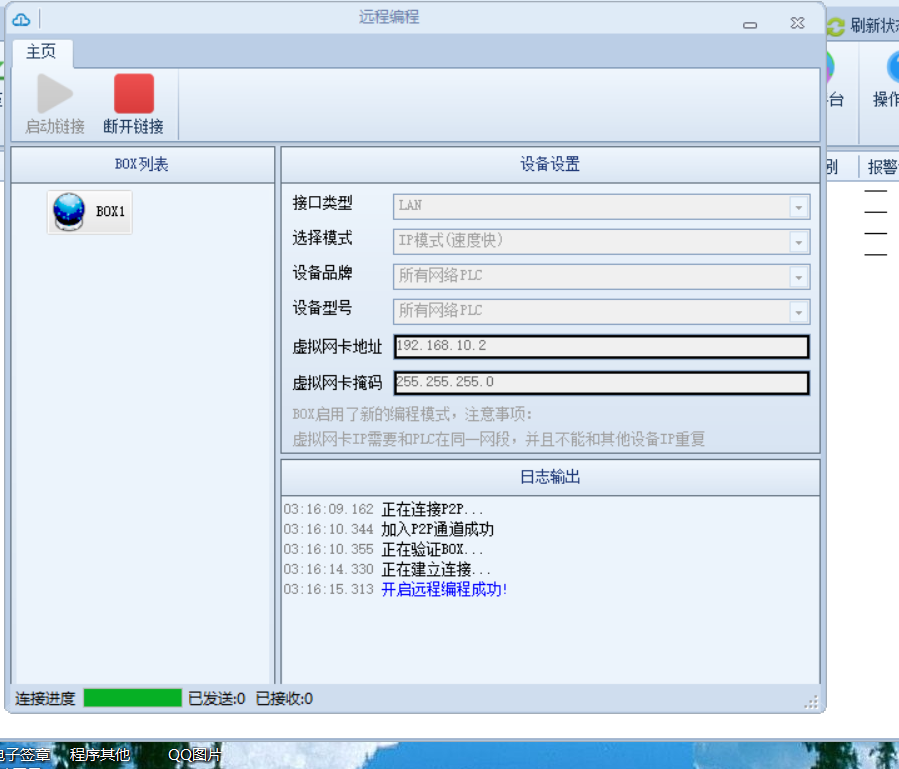Select the BOX1 globe device icon
Screen dimensions: 899x769
(x=69, y=211)
